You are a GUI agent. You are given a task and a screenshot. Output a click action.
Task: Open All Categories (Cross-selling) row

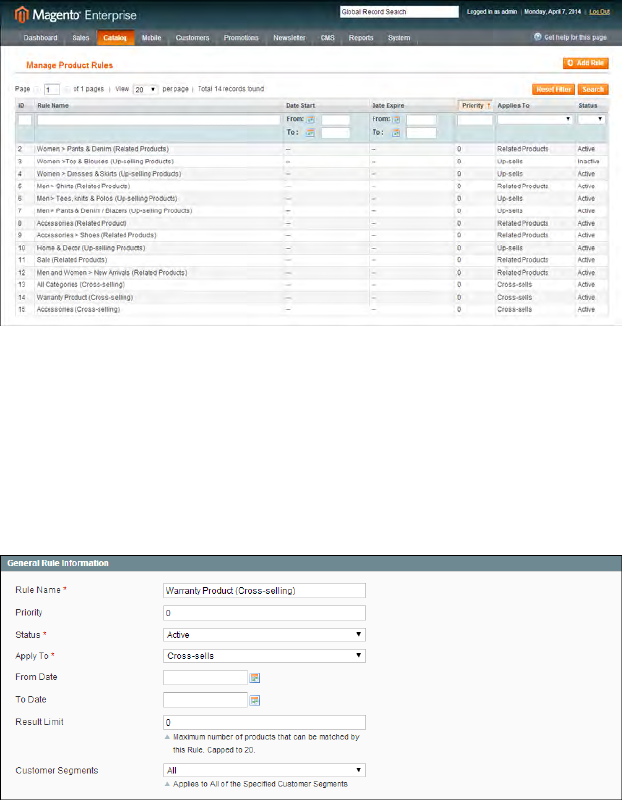312,285
